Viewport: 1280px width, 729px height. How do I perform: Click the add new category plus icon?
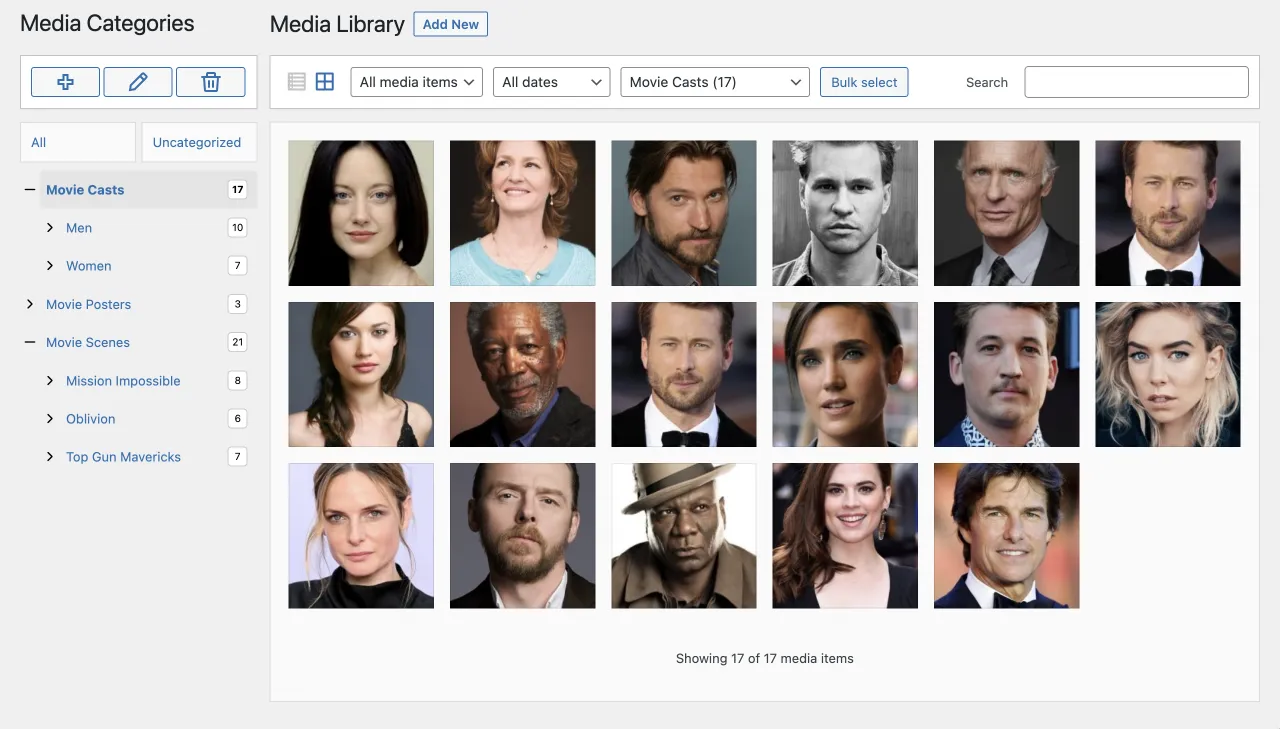tap(65, 82)
